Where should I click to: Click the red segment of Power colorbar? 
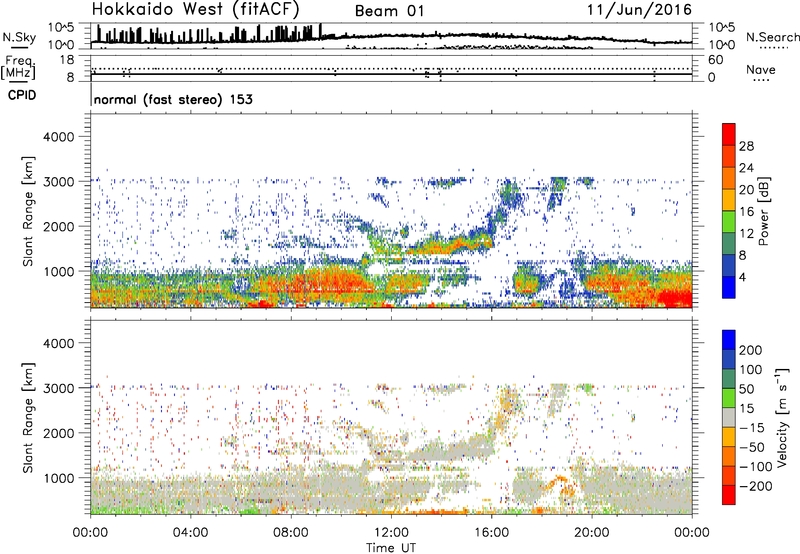coord(729,134)
